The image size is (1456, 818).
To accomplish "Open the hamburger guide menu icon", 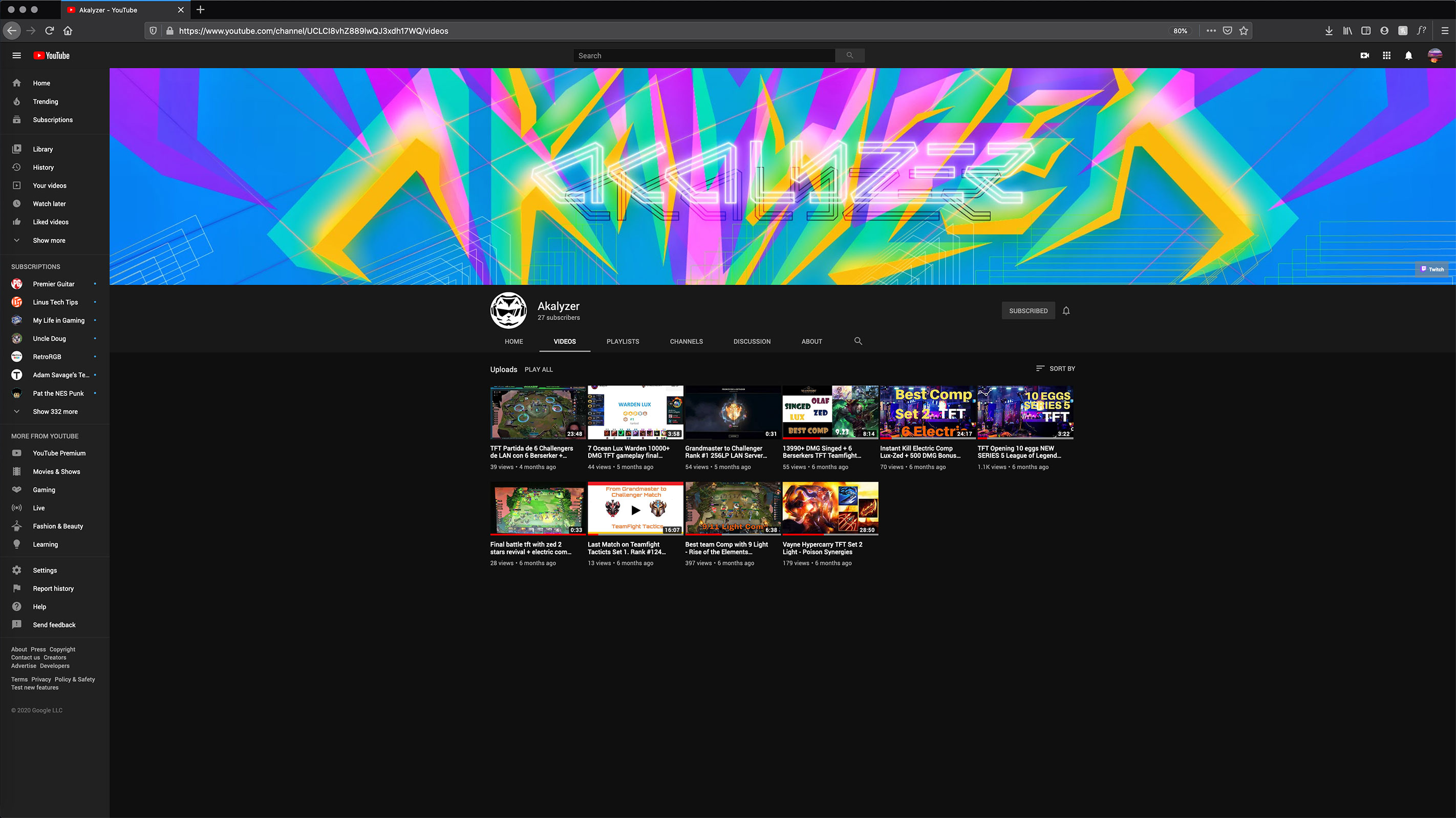I will pyautogui.click(x=16, y=55).
